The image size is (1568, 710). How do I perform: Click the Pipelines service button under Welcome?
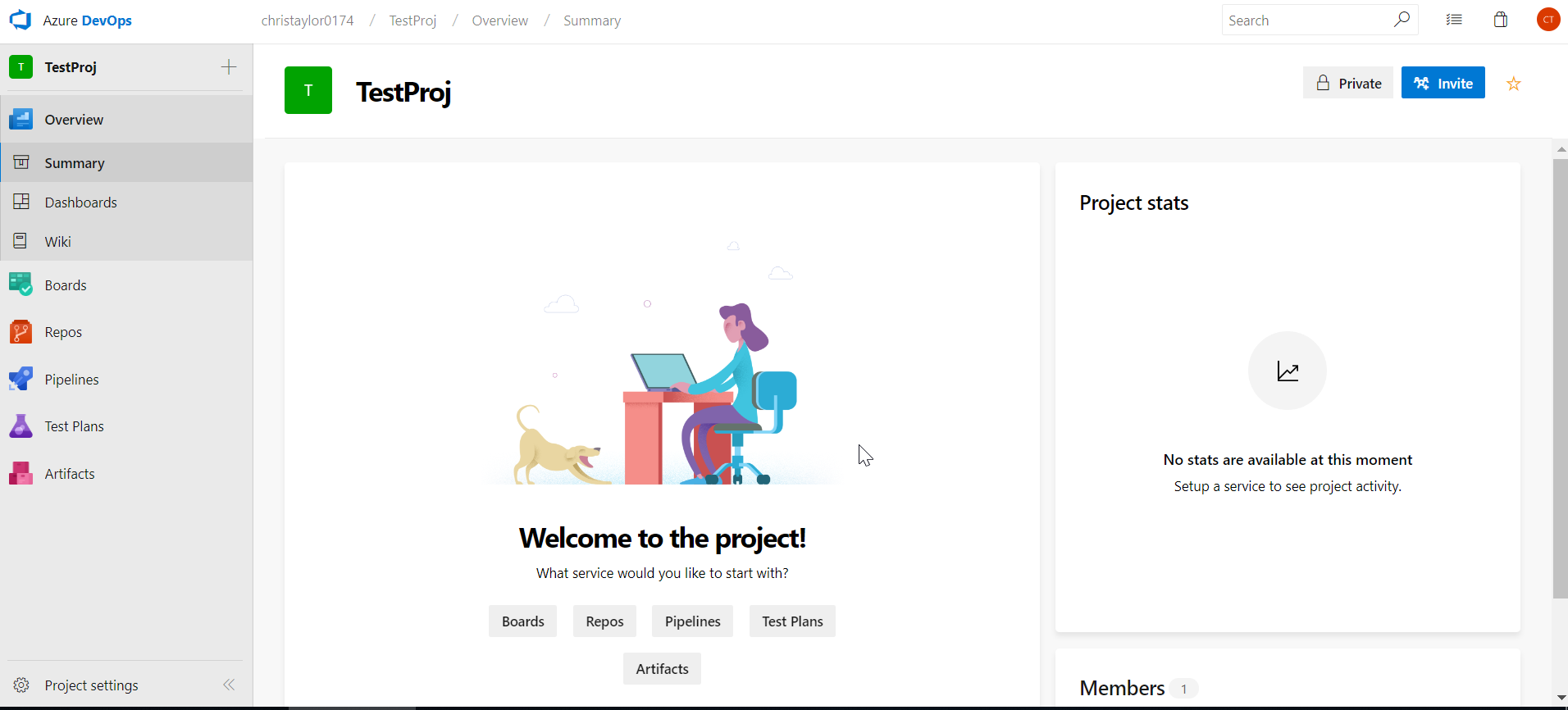tap(692, 621)
